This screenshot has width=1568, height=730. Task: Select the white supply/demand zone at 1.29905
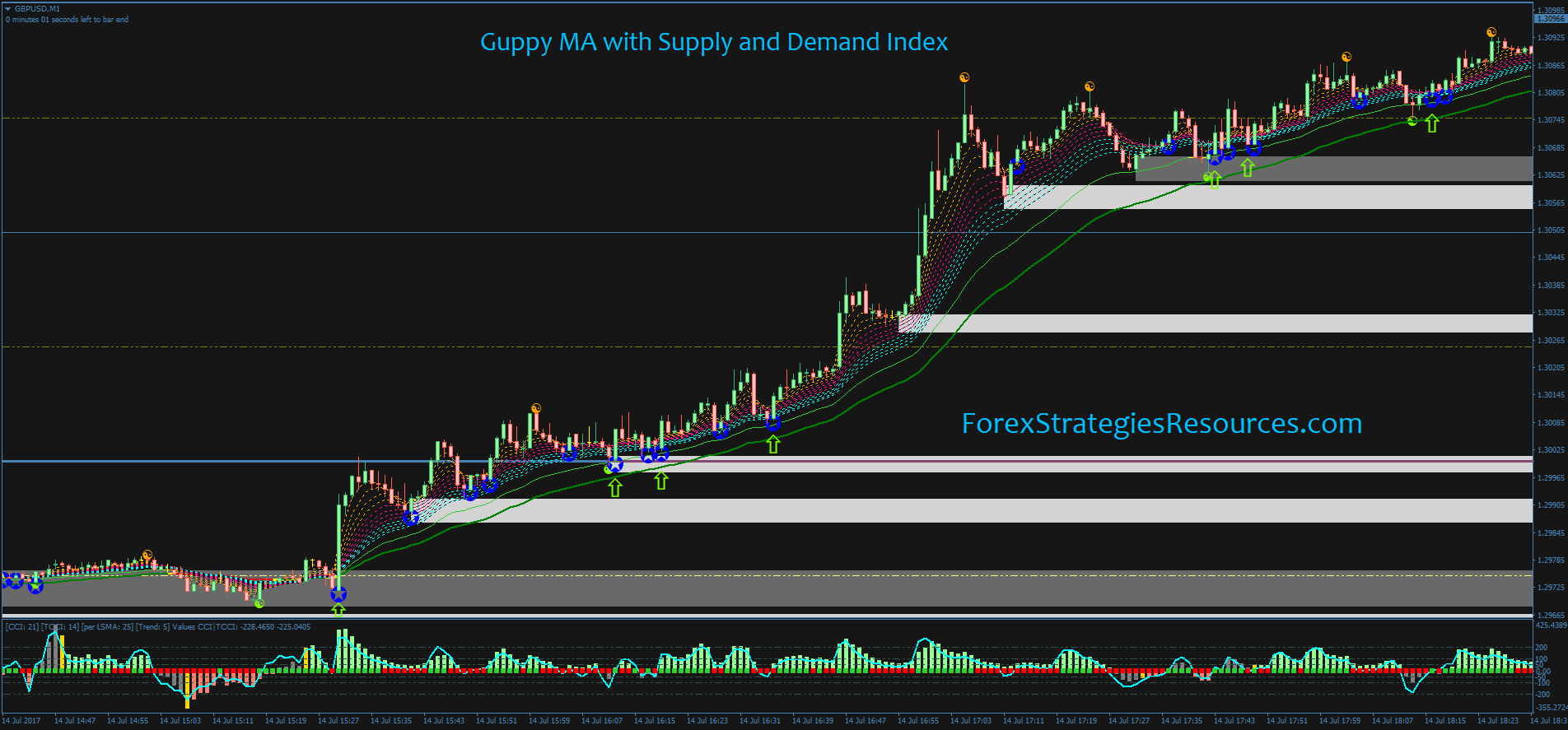972,510
